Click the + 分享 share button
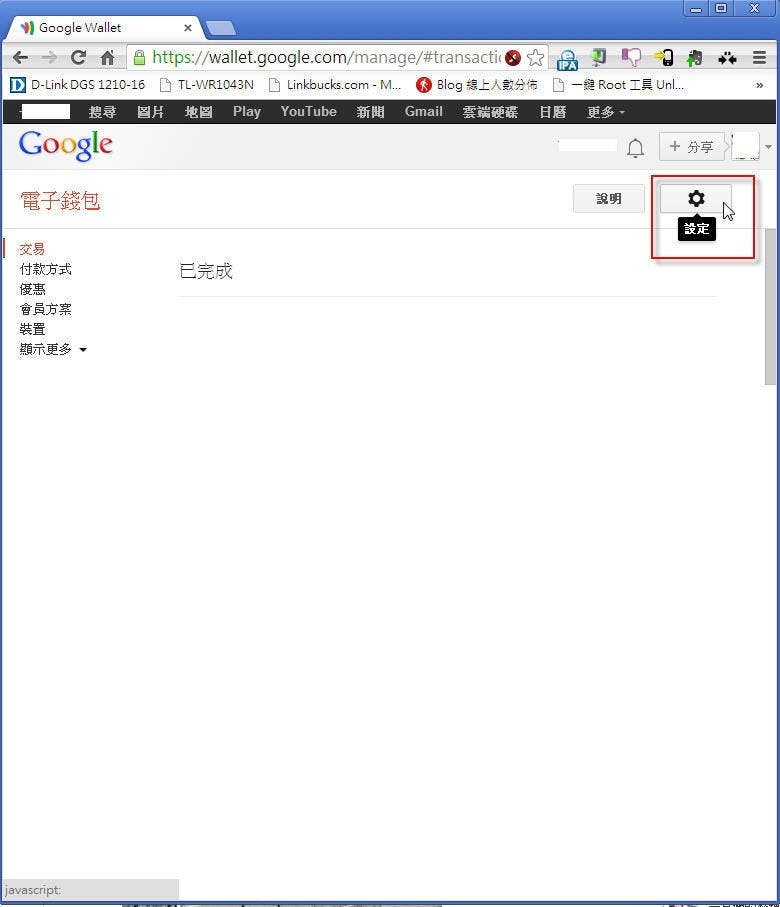The height and width of the screenshot is (907, 780). pos(691,147)
